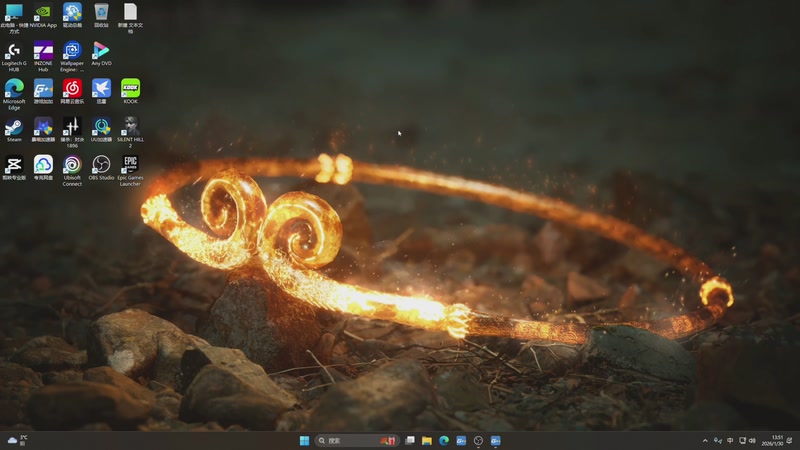The height and width of the screenshot is (450, 800).
Task: Open OBS Studio from the taskbar
Action: 478,440
